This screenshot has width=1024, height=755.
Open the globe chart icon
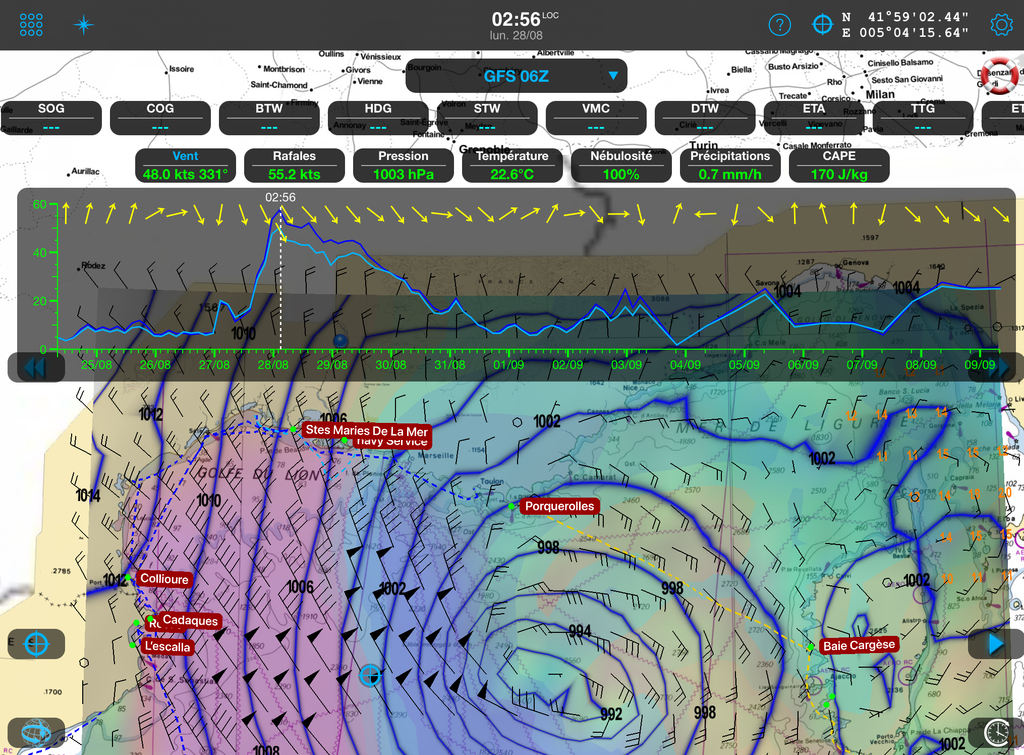pyautogui.click(x=37, y=733)
